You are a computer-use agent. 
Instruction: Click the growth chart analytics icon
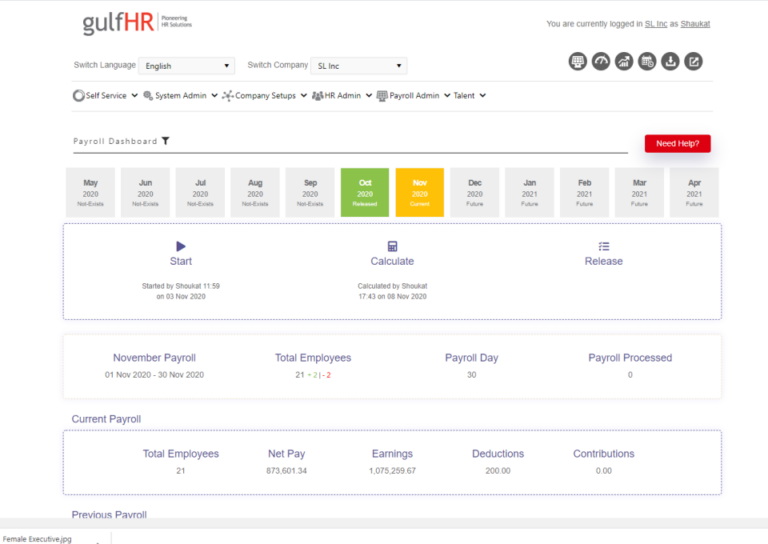(x=624, y=62)
